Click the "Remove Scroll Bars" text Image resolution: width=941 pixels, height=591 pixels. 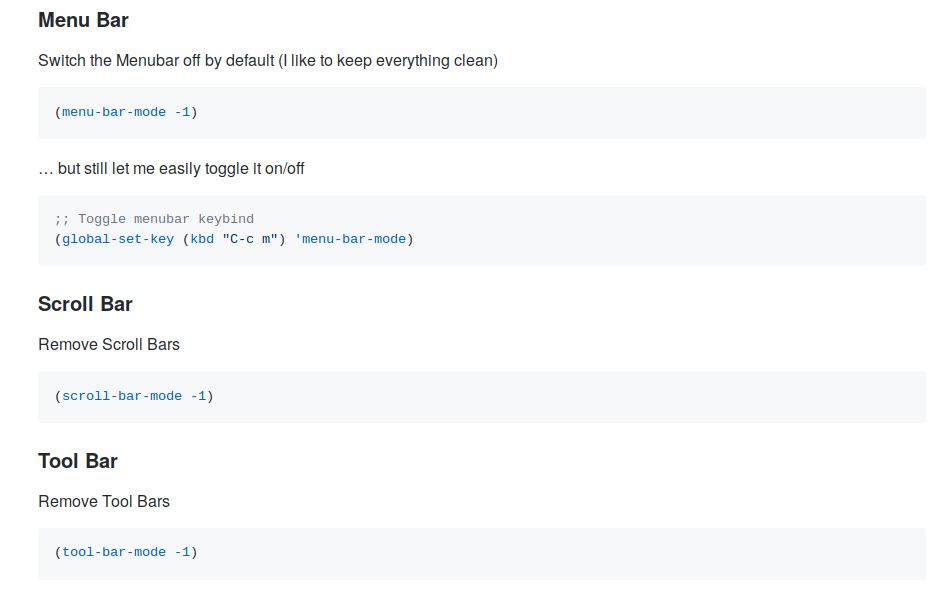(x=109, y=345)
